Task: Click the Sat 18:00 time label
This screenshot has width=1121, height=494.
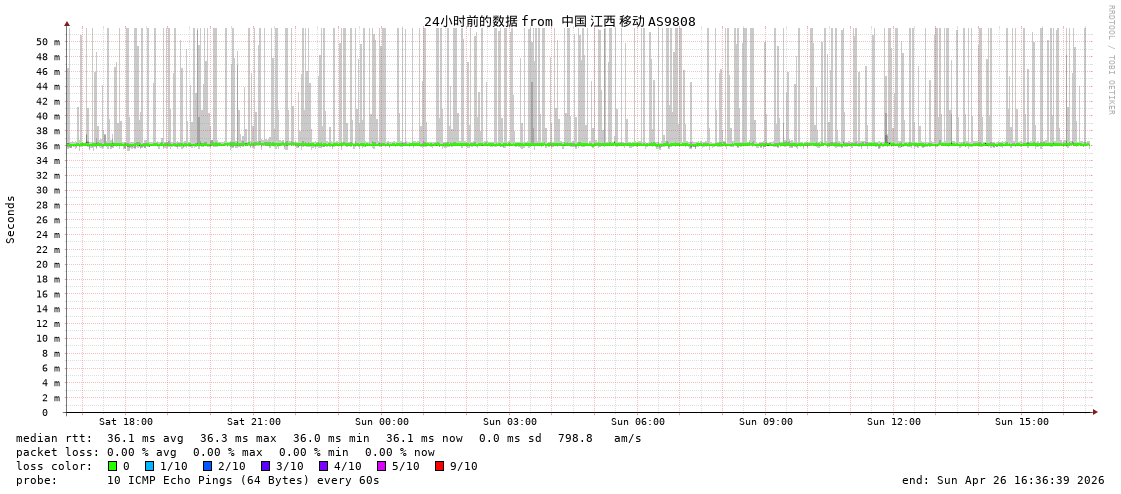Action: 126,422
